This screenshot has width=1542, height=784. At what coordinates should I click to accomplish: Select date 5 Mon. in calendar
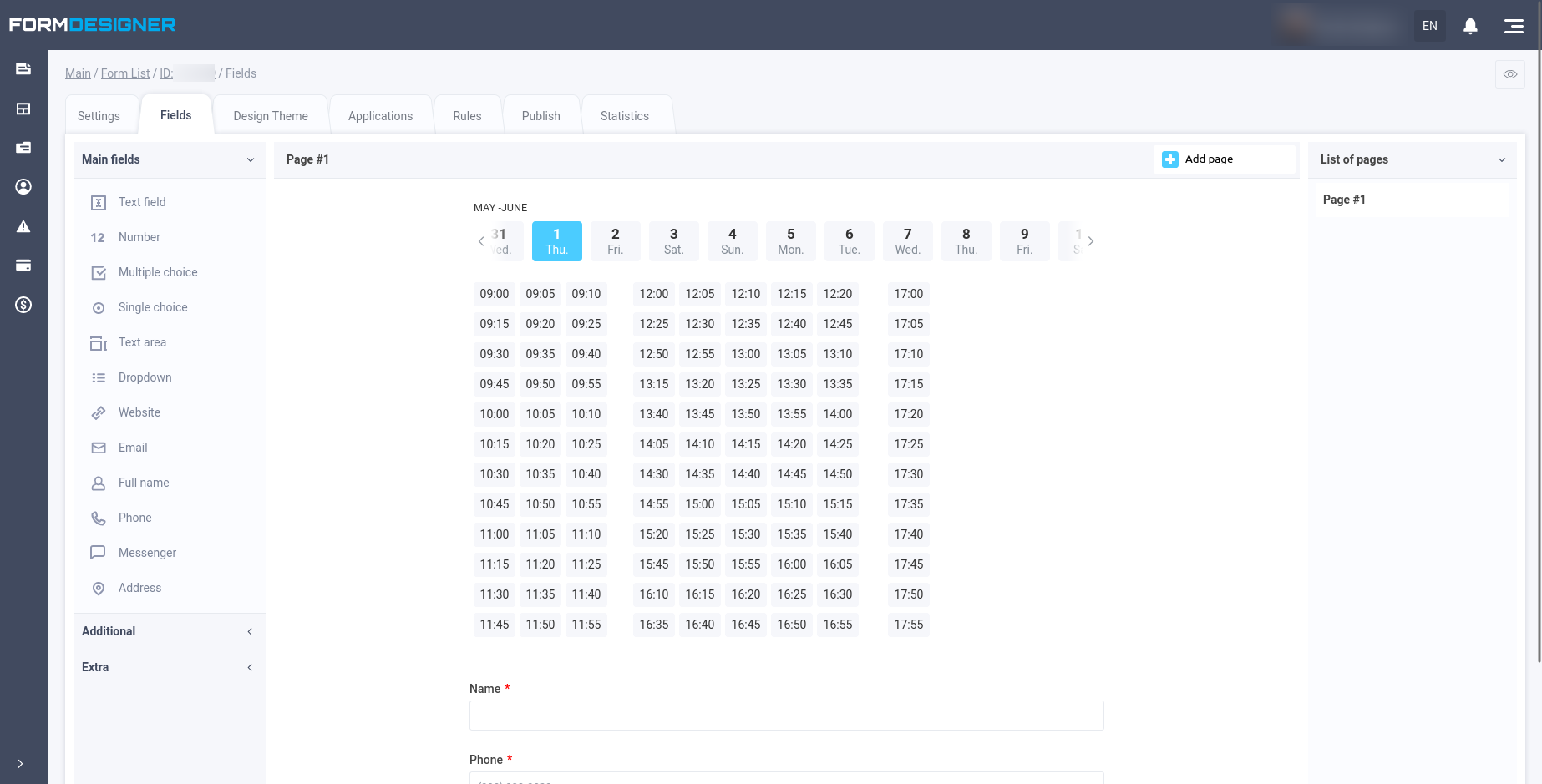pos(791,241)
